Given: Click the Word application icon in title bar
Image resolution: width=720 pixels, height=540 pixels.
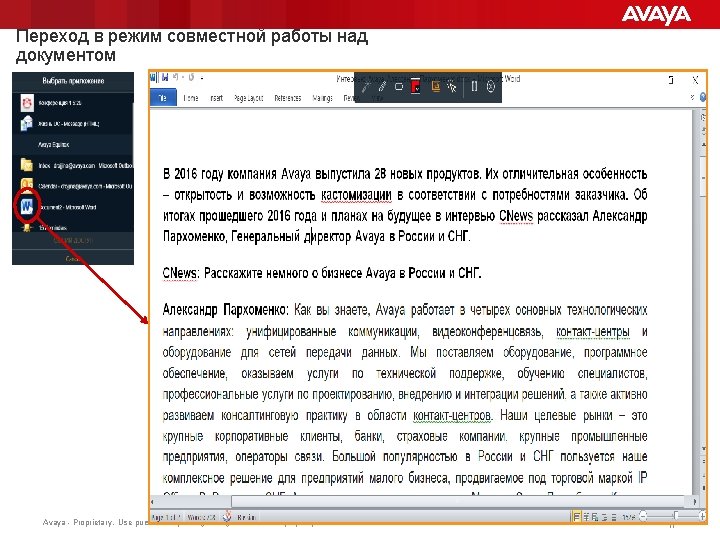Looking at the screenshot, I should click(x=154, y=77).
